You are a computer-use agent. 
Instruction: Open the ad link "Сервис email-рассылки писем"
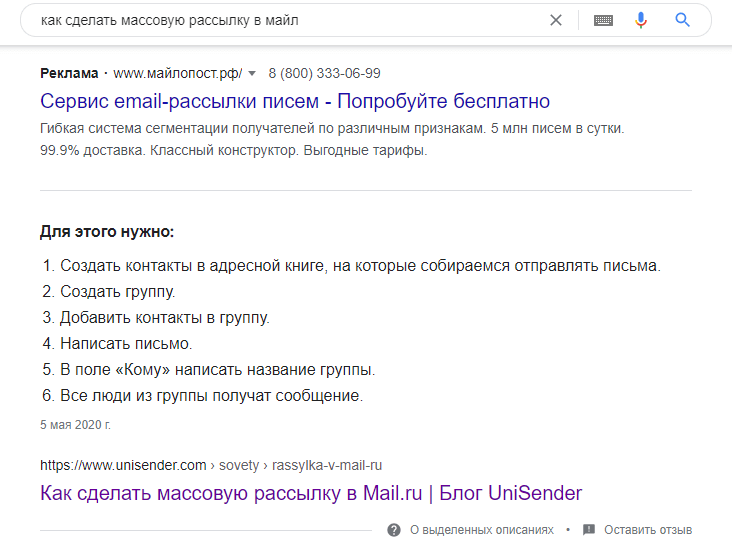(295, 101)
